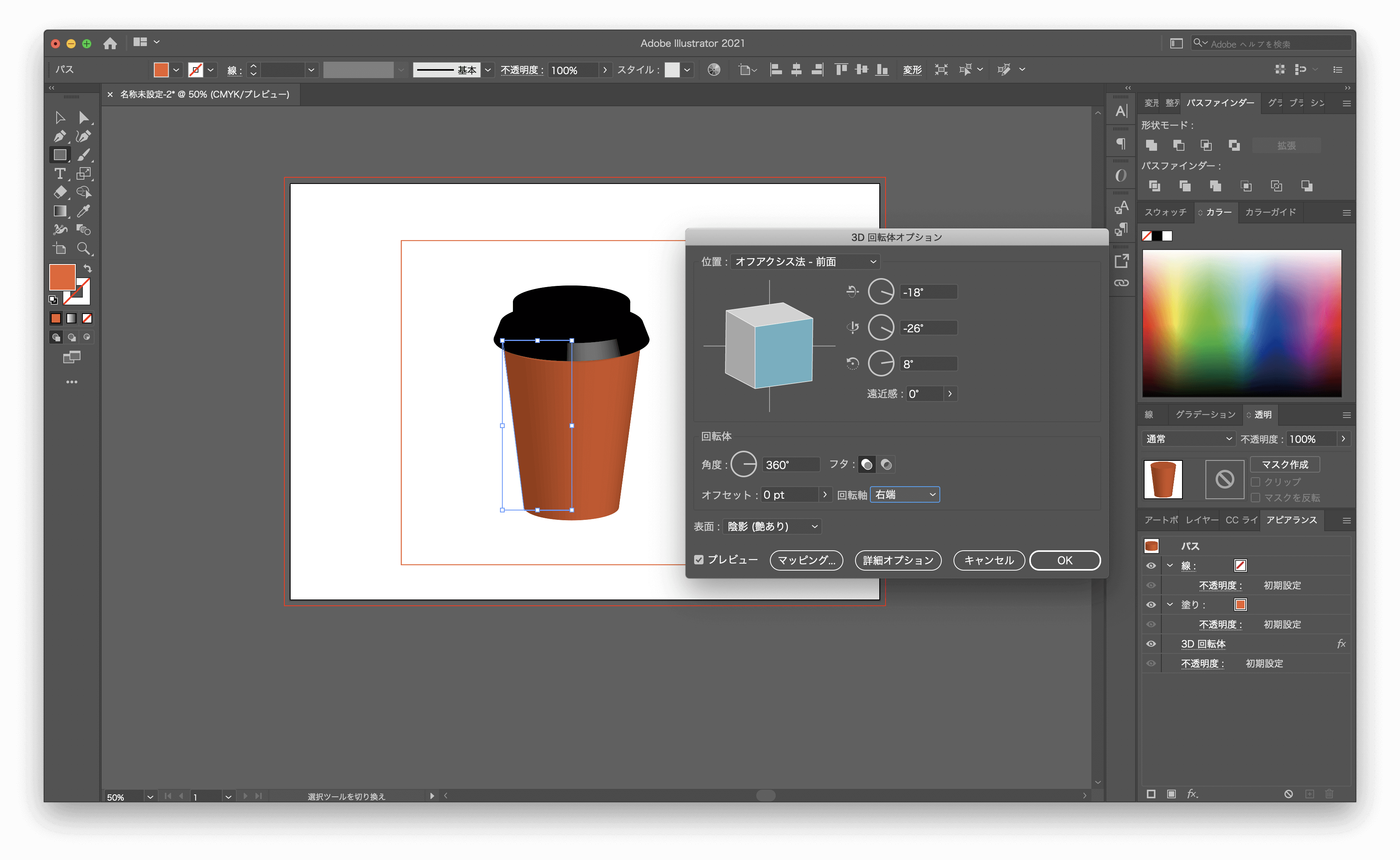The width and height of the screenshot is (1400, 860).
Task: Click the Home icon in title bar
Action: click(110, 43)
